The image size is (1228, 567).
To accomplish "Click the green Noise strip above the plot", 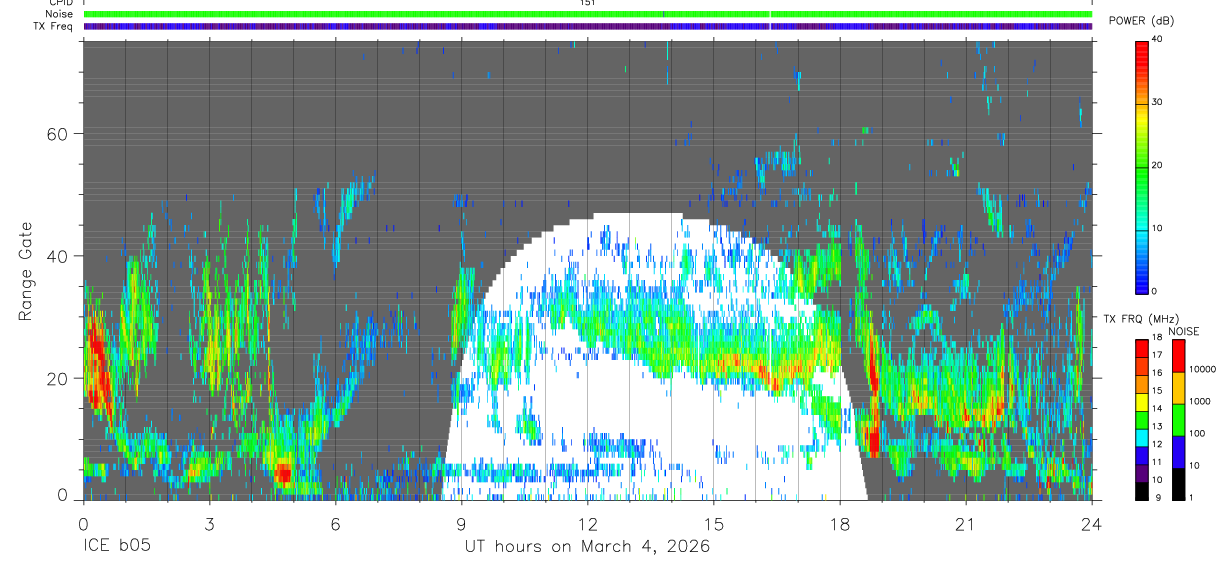I will coord(588,14).
